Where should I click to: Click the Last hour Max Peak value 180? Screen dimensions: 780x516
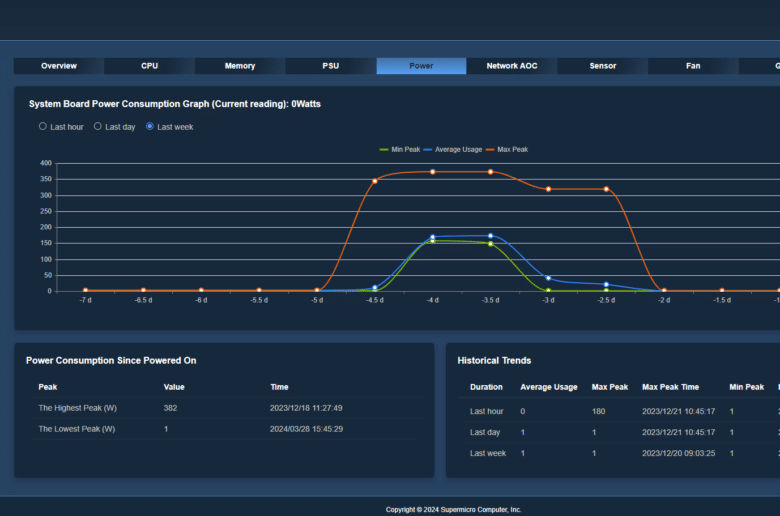[598, 412]
